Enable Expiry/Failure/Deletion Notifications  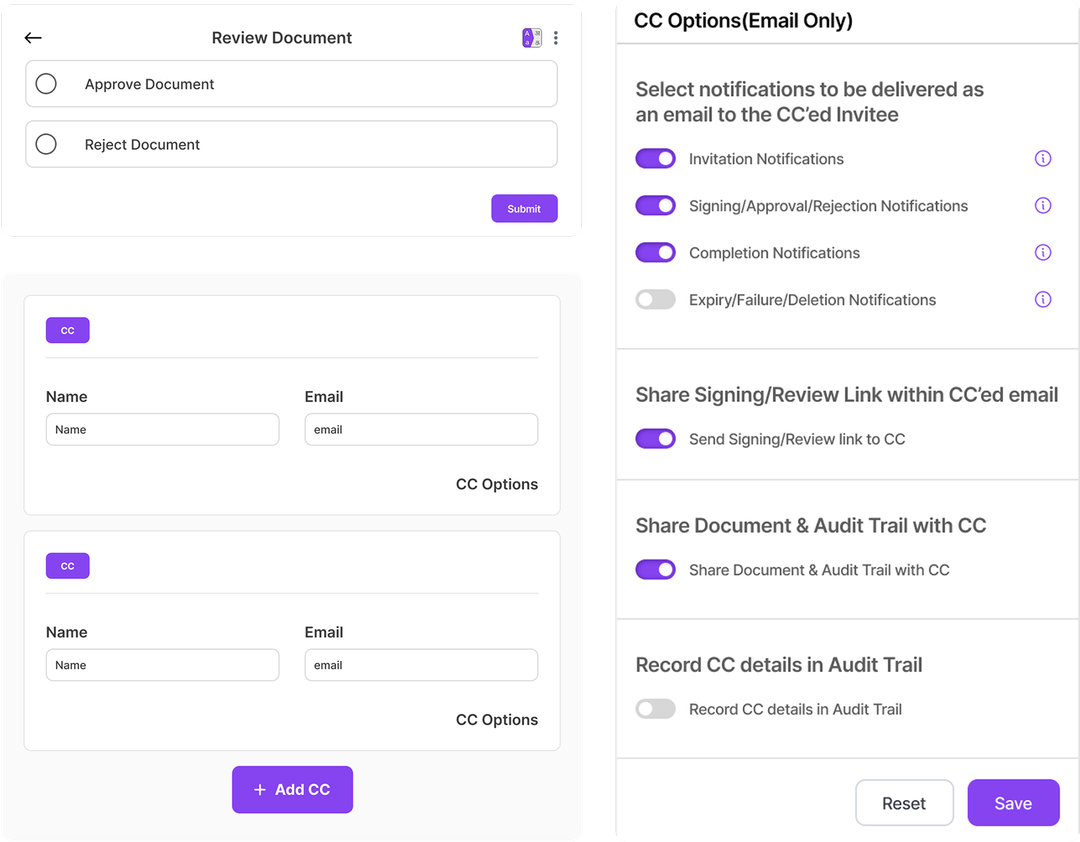pyautogui.click(x=655, y=299)
